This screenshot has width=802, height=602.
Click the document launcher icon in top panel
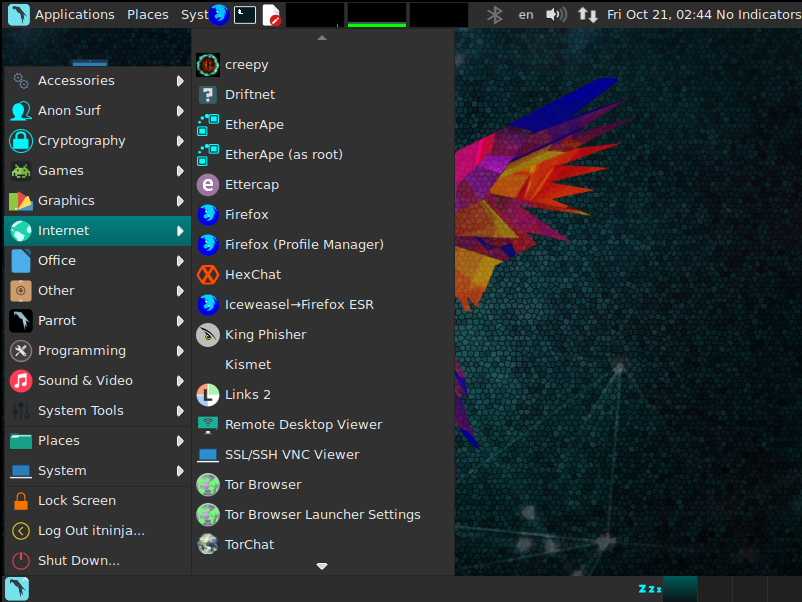tap(271, 15)
